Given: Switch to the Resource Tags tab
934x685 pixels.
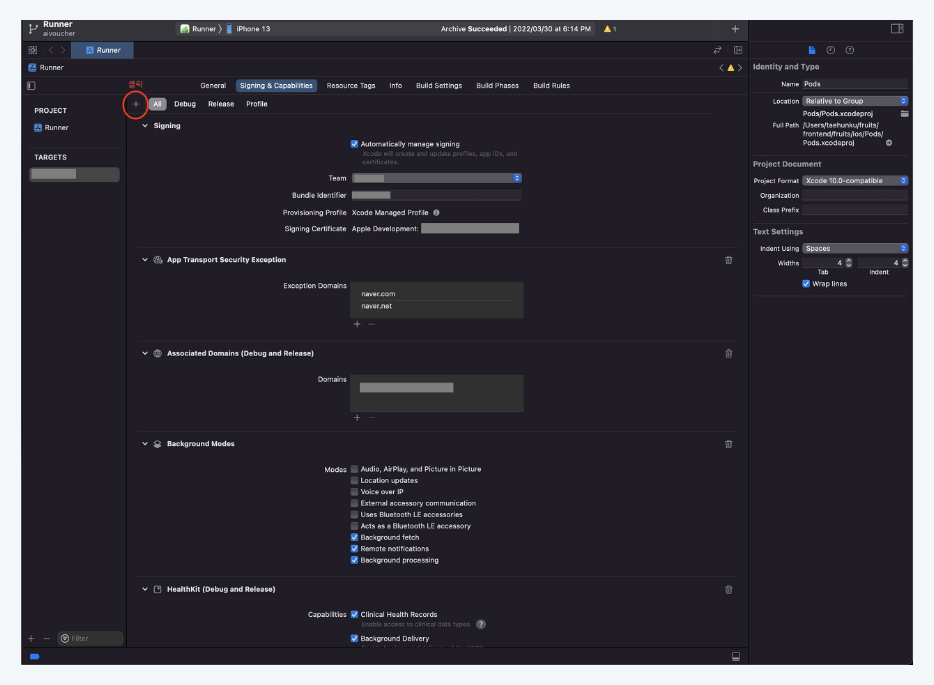Looking at the screenshot, I should pos(351,86).
